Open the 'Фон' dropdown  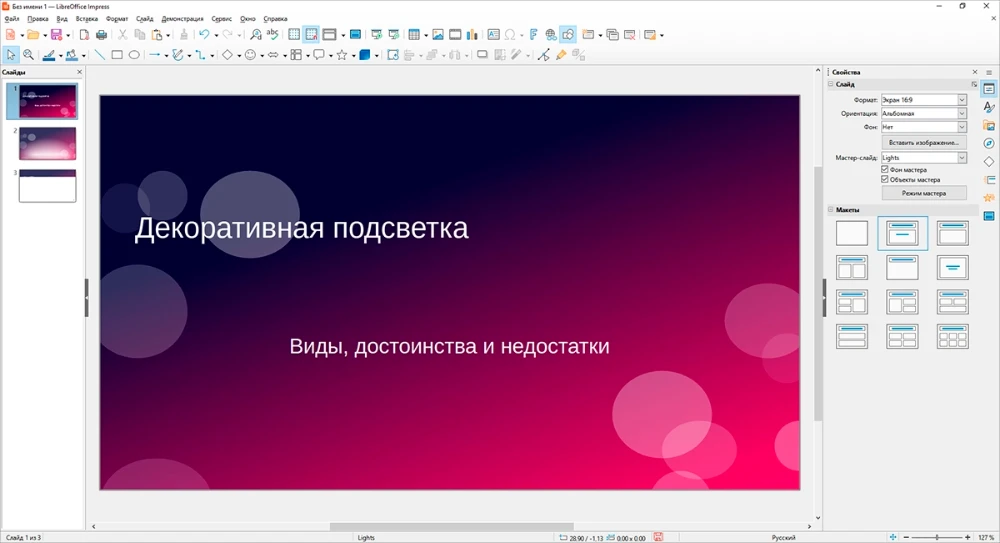[x=923, y=127]
